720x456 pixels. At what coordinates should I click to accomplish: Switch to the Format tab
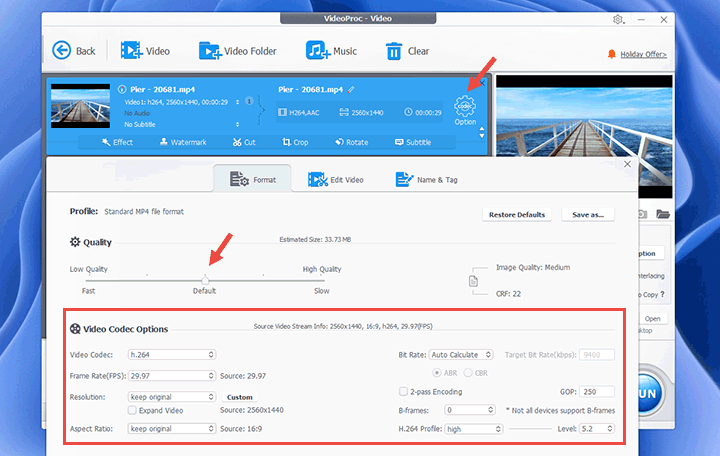[x=253, y=180]
